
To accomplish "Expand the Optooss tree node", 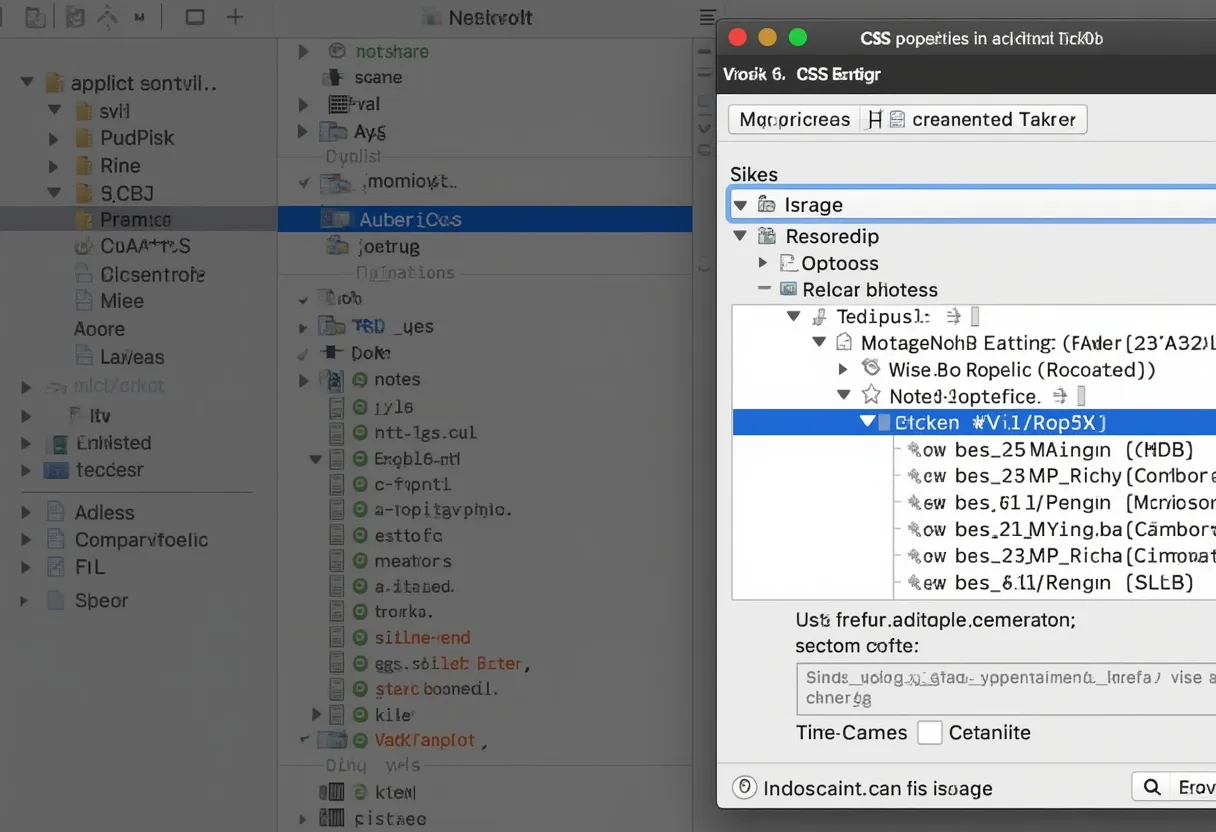I will click(x=763, y=263).
